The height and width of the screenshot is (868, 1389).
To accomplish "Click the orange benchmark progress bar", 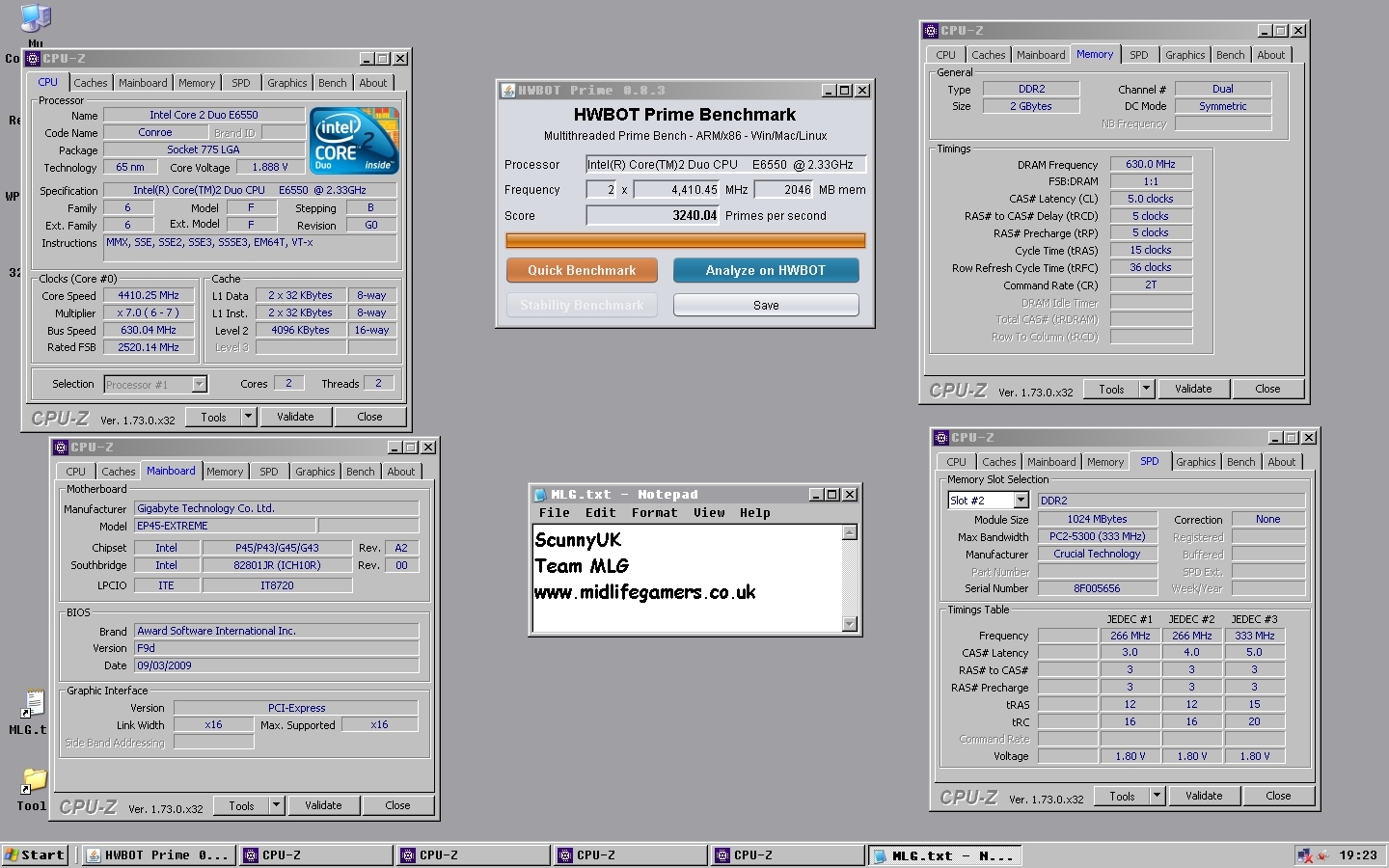I will click(x=686, y=240).
